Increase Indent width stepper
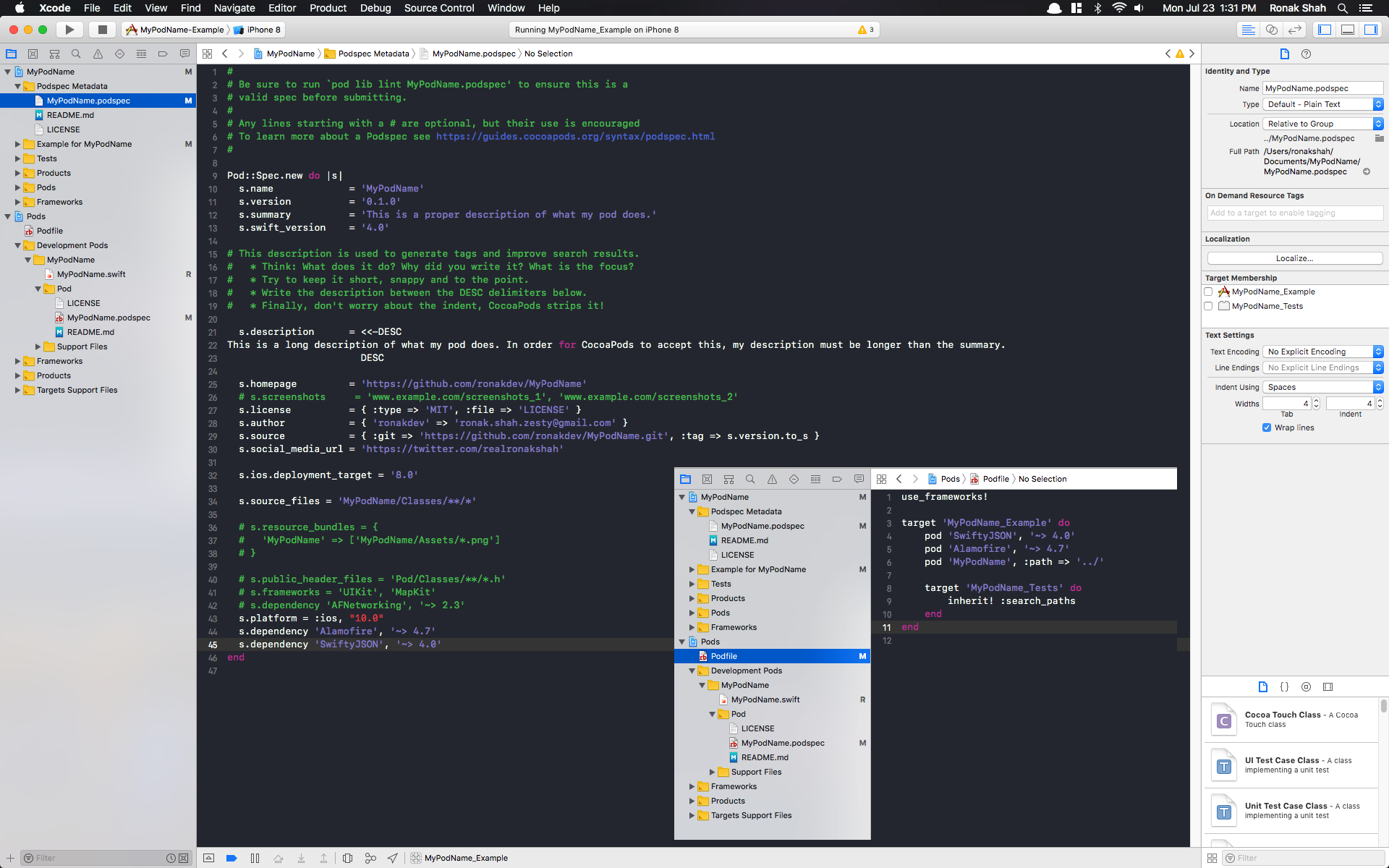Image resolution: width=1389 pixels, height=868 pixels. pos(1380,401)
